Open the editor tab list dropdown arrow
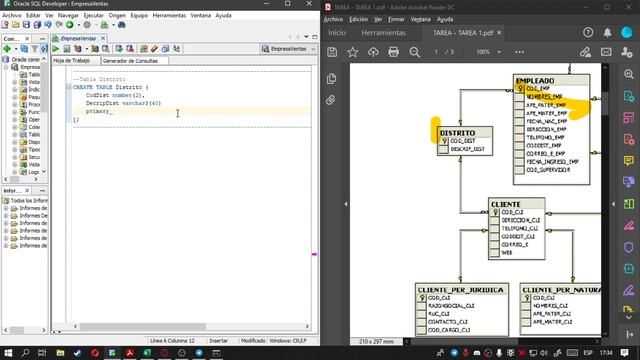640x360 pixels. click(x=306, y=37)
